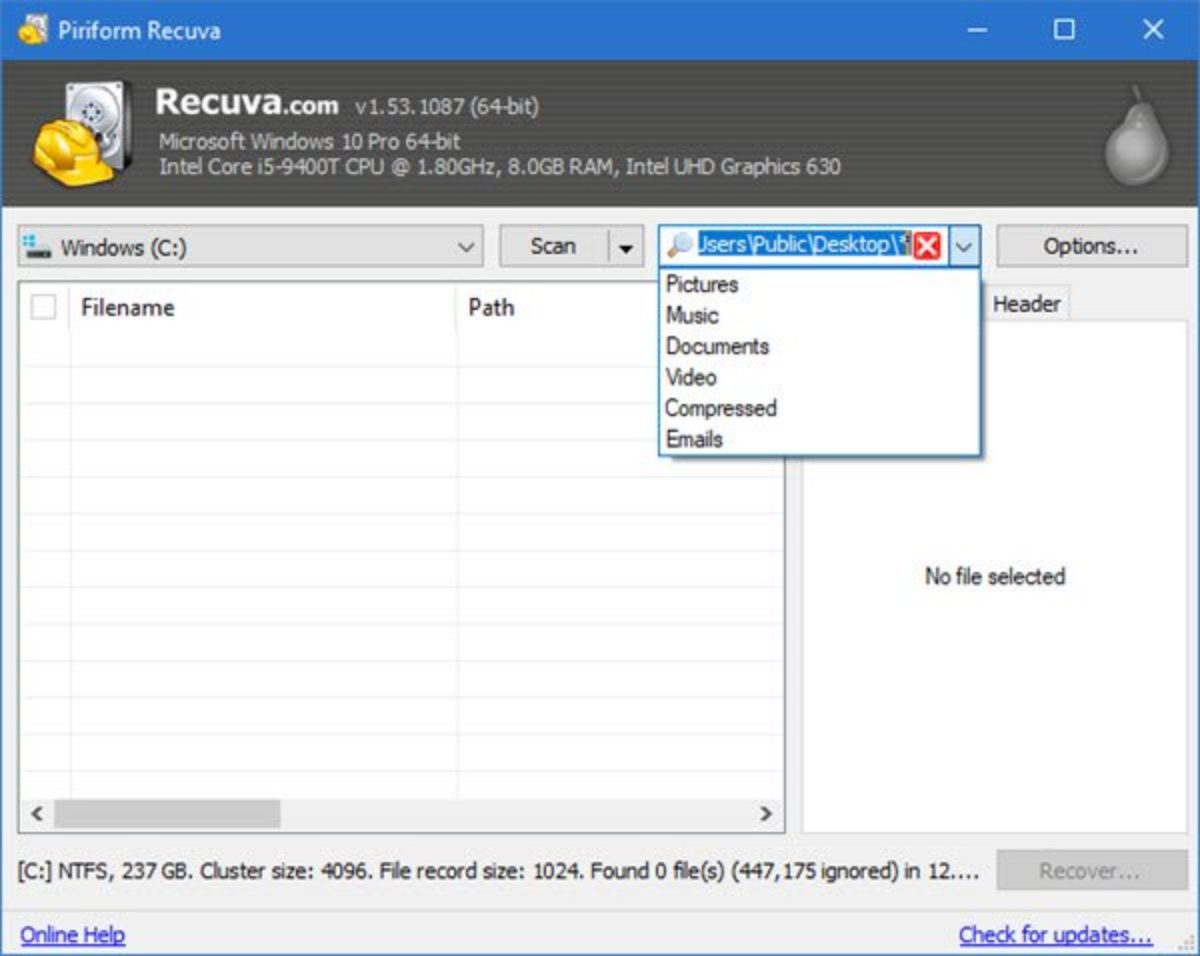Choose Compressed from the filter list

point(721,408)
